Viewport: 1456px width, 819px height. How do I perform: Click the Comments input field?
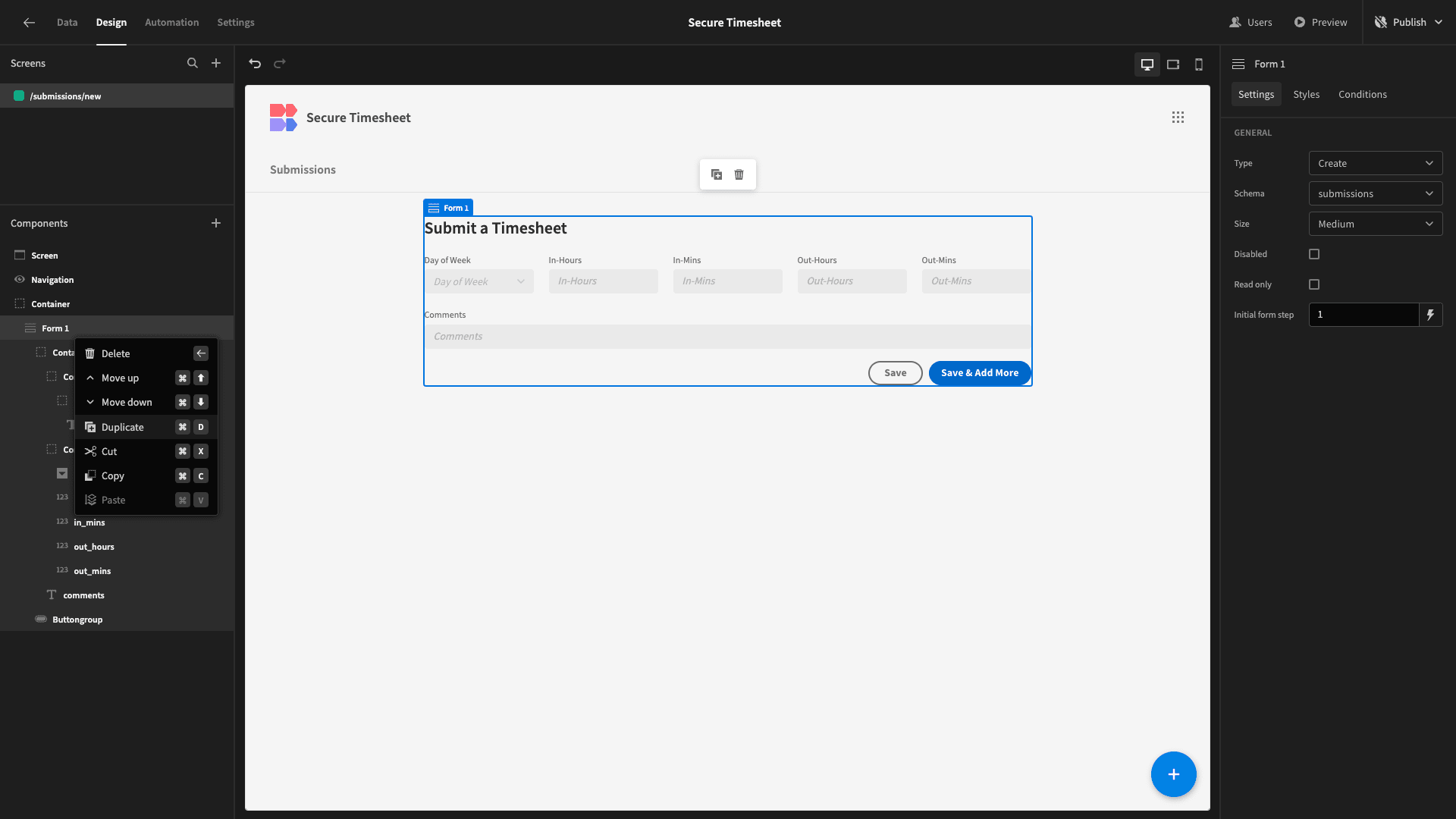coord(728,337)
